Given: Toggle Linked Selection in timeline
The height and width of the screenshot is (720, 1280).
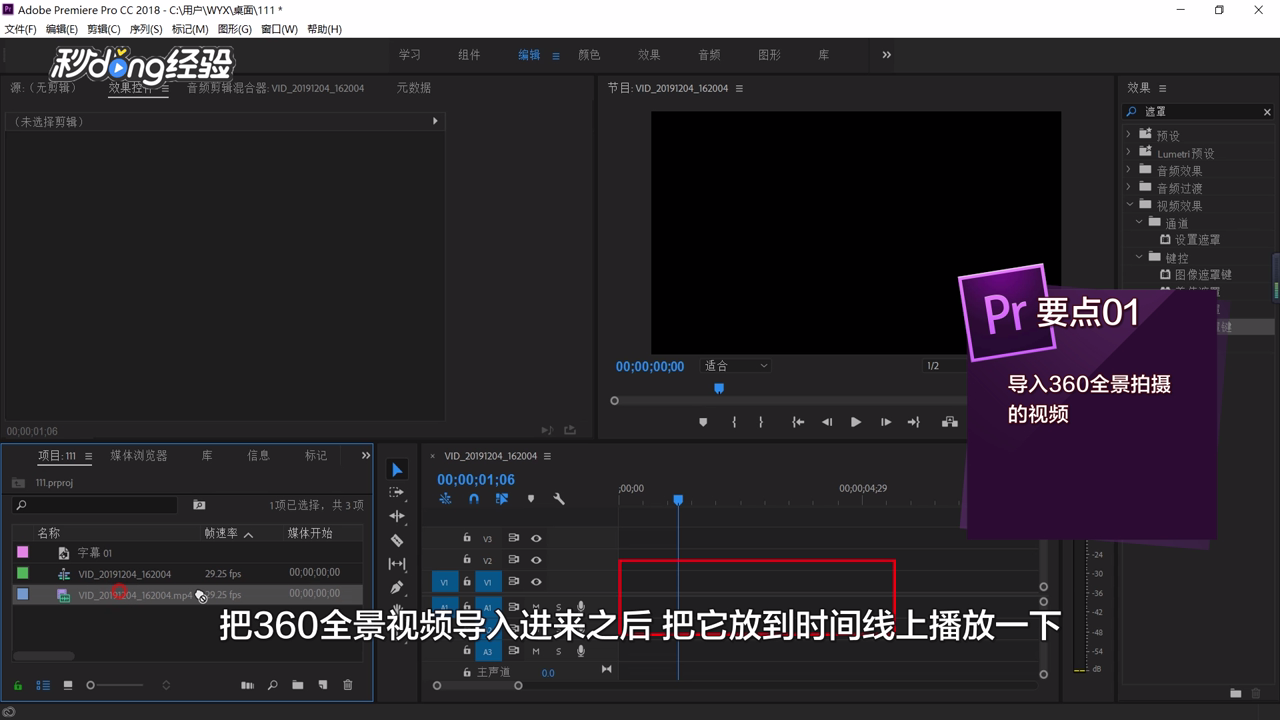Looking at the screenshot, I should click(x=502, y=499).
